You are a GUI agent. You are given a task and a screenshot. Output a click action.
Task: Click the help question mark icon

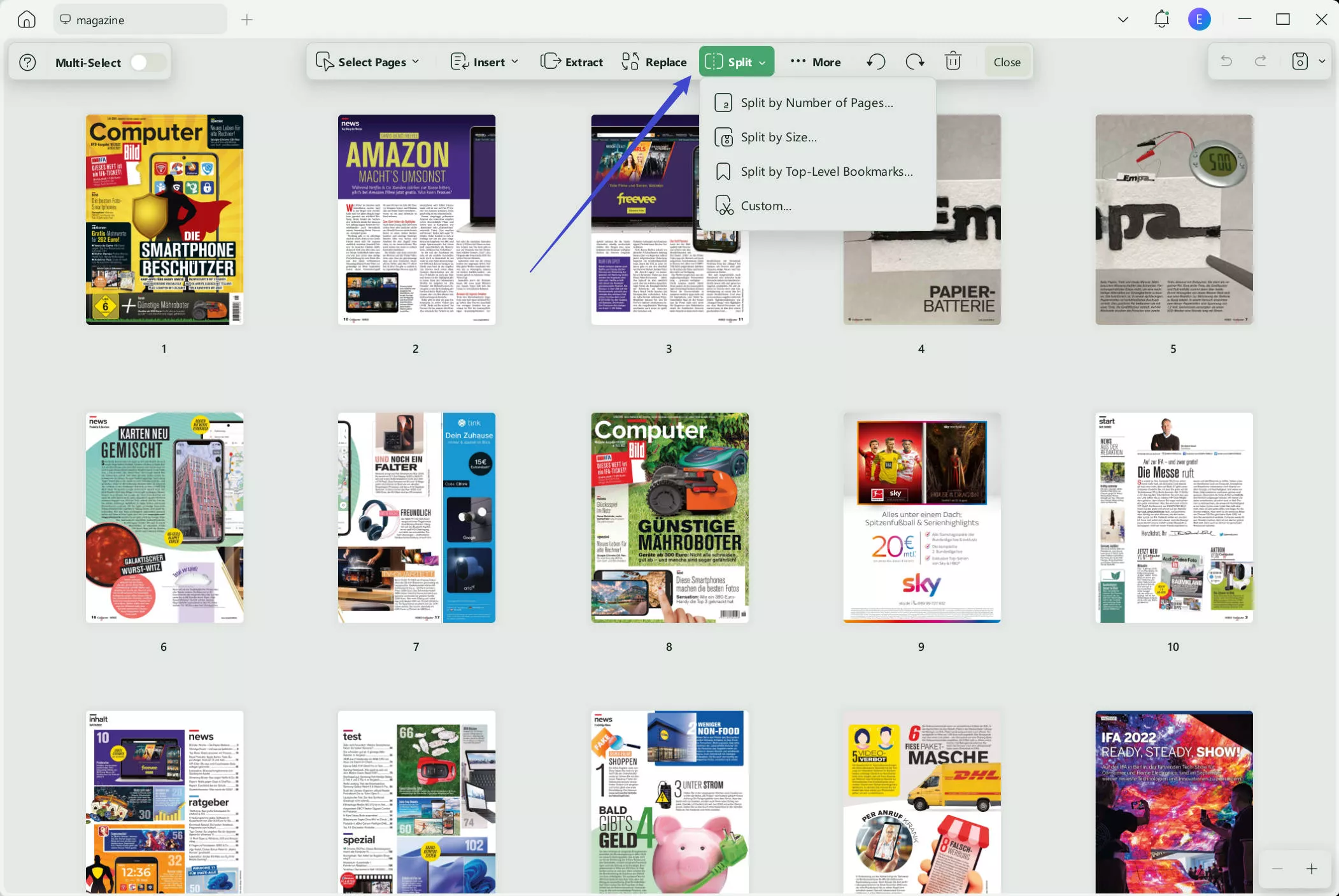coord(27,62)
